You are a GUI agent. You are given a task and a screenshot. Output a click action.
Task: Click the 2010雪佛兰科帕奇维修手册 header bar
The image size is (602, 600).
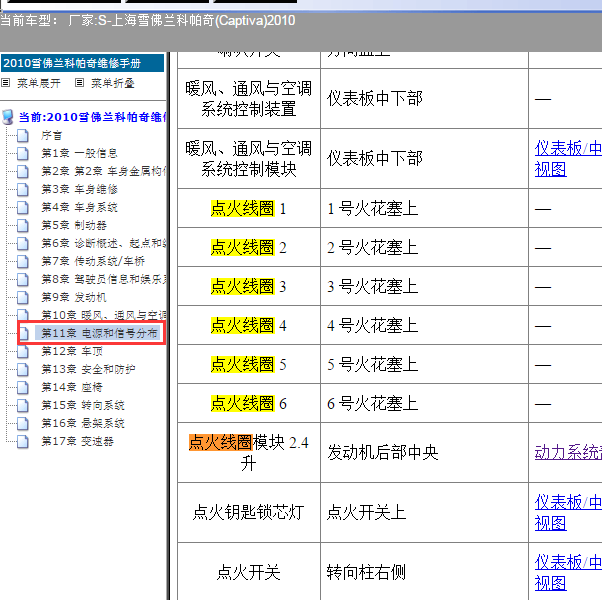[83, 63]
